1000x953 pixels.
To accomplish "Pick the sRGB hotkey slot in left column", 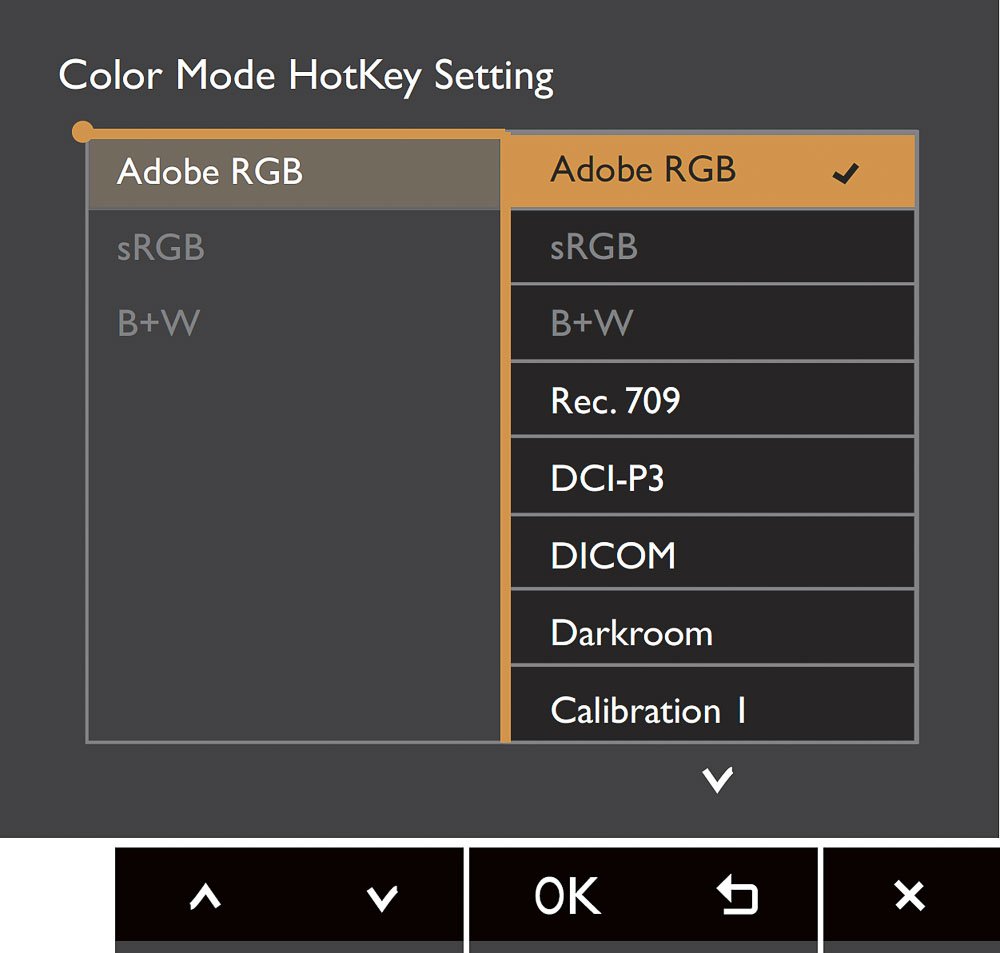I will (161, 247).
